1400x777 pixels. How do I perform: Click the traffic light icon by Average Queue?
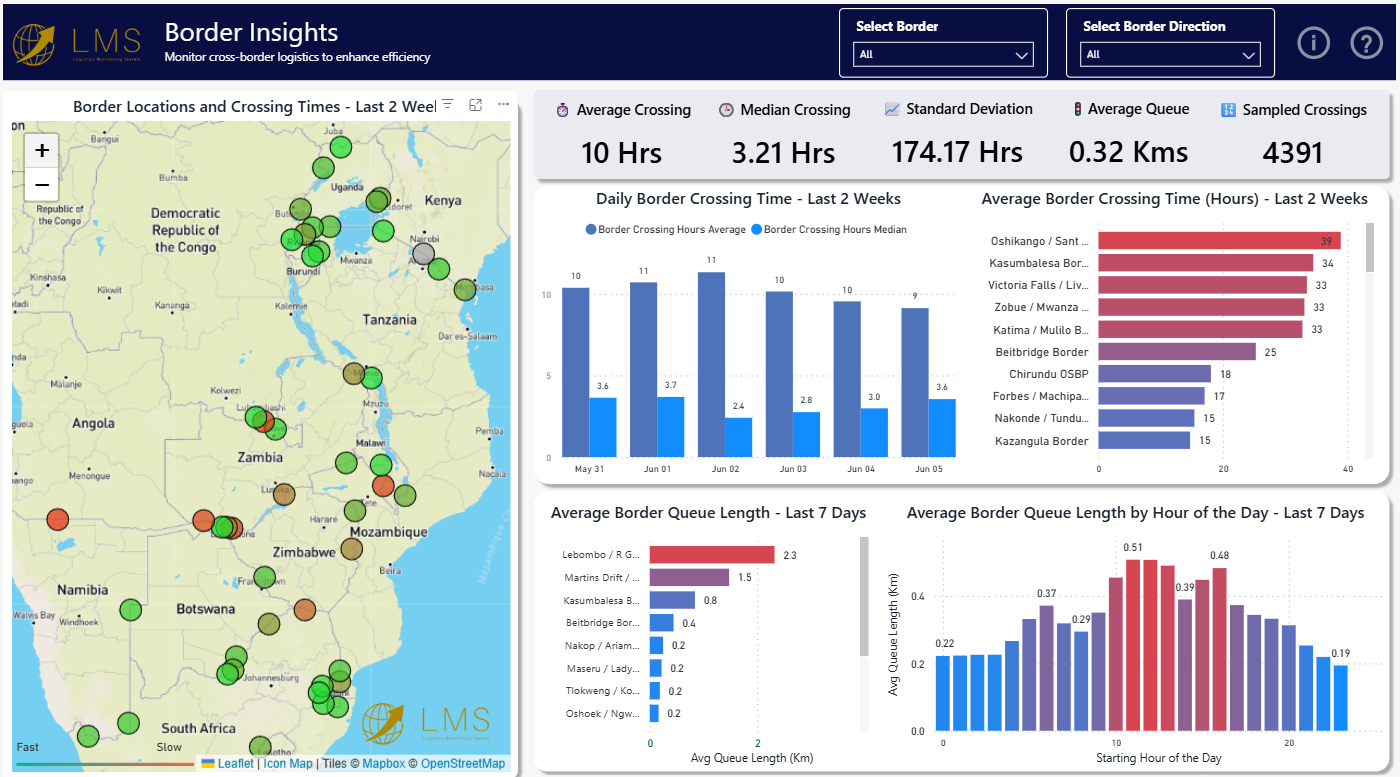pos(1077,110)
